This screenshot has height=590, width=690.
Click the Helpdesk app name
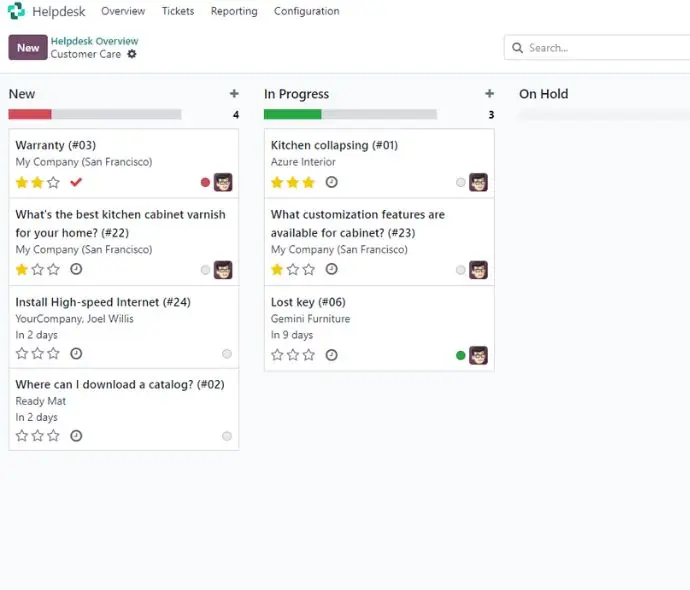[x=59, y=11]
